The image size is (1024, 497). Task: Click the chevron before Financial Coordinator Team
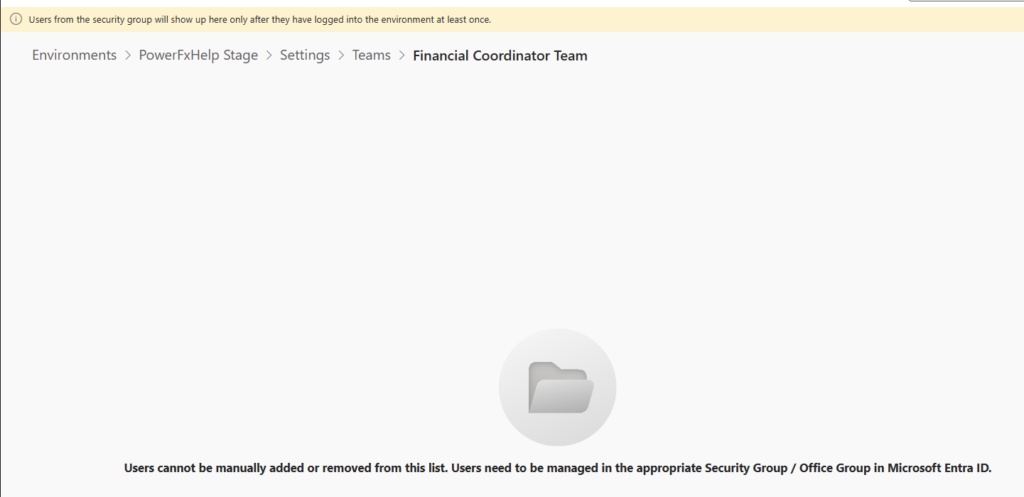(402, 56)
